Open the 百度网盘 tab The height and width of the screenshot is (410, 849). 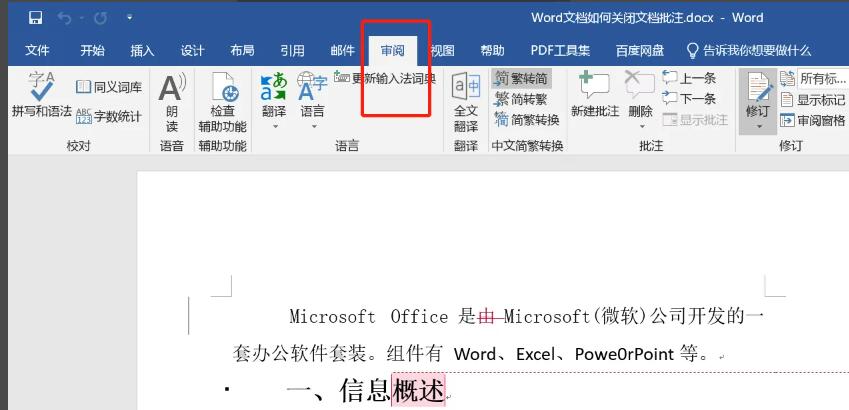639,51
